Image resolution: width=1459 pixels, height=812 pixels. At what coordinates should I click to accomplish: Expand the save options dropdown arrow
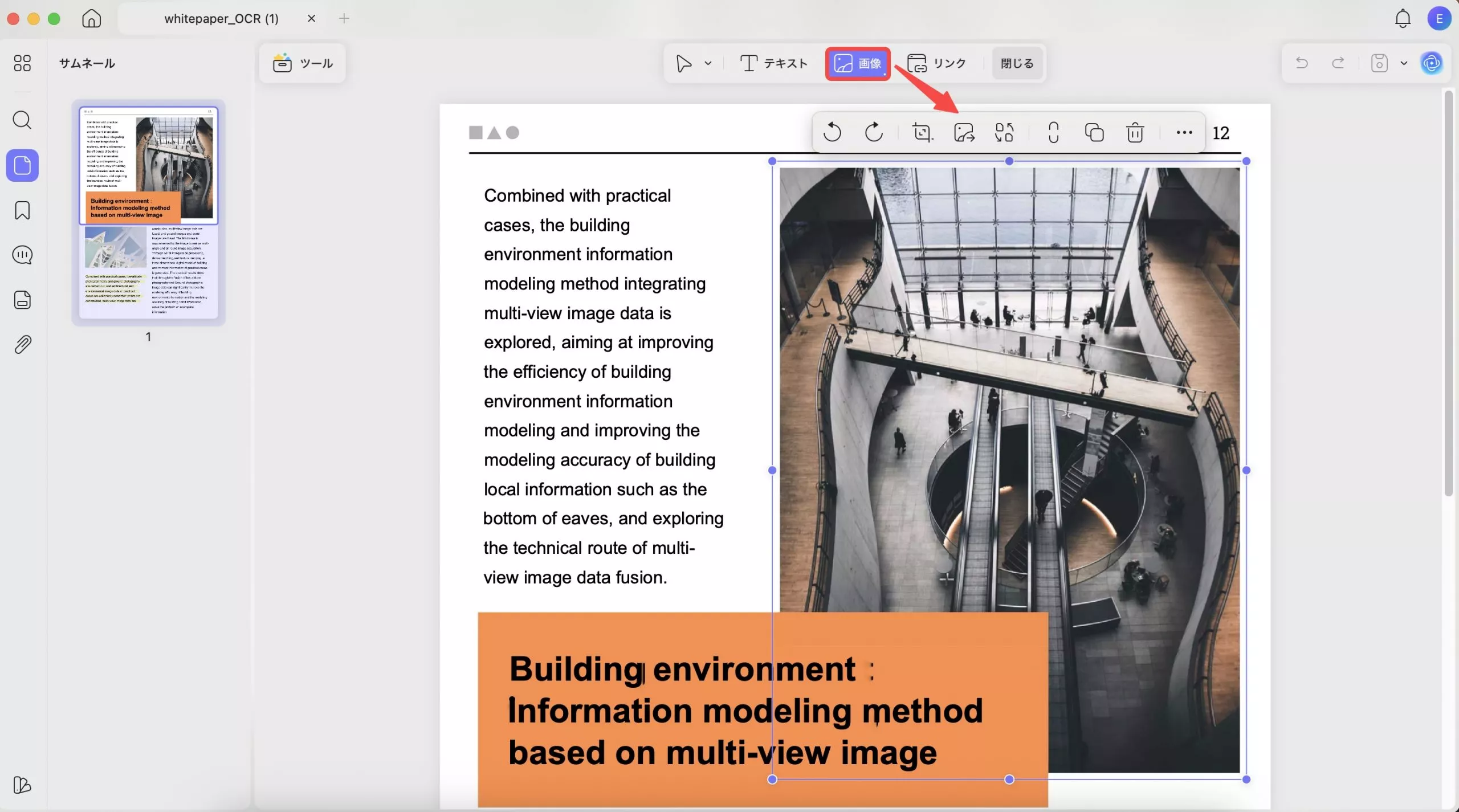(x=1404, y=63)
